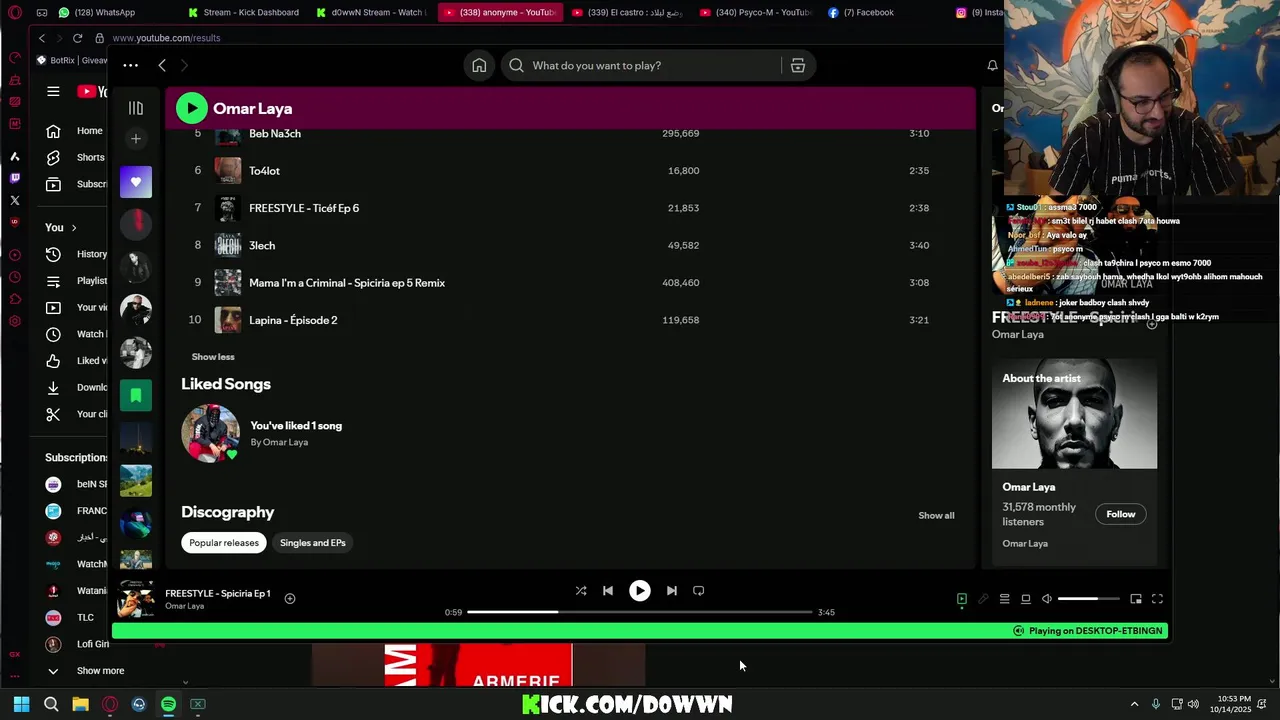This screenshot has width=1280, height=720.
Task: Select track FREESTYLE - Ticéf Ep 6
Action: tap(304, 208)
